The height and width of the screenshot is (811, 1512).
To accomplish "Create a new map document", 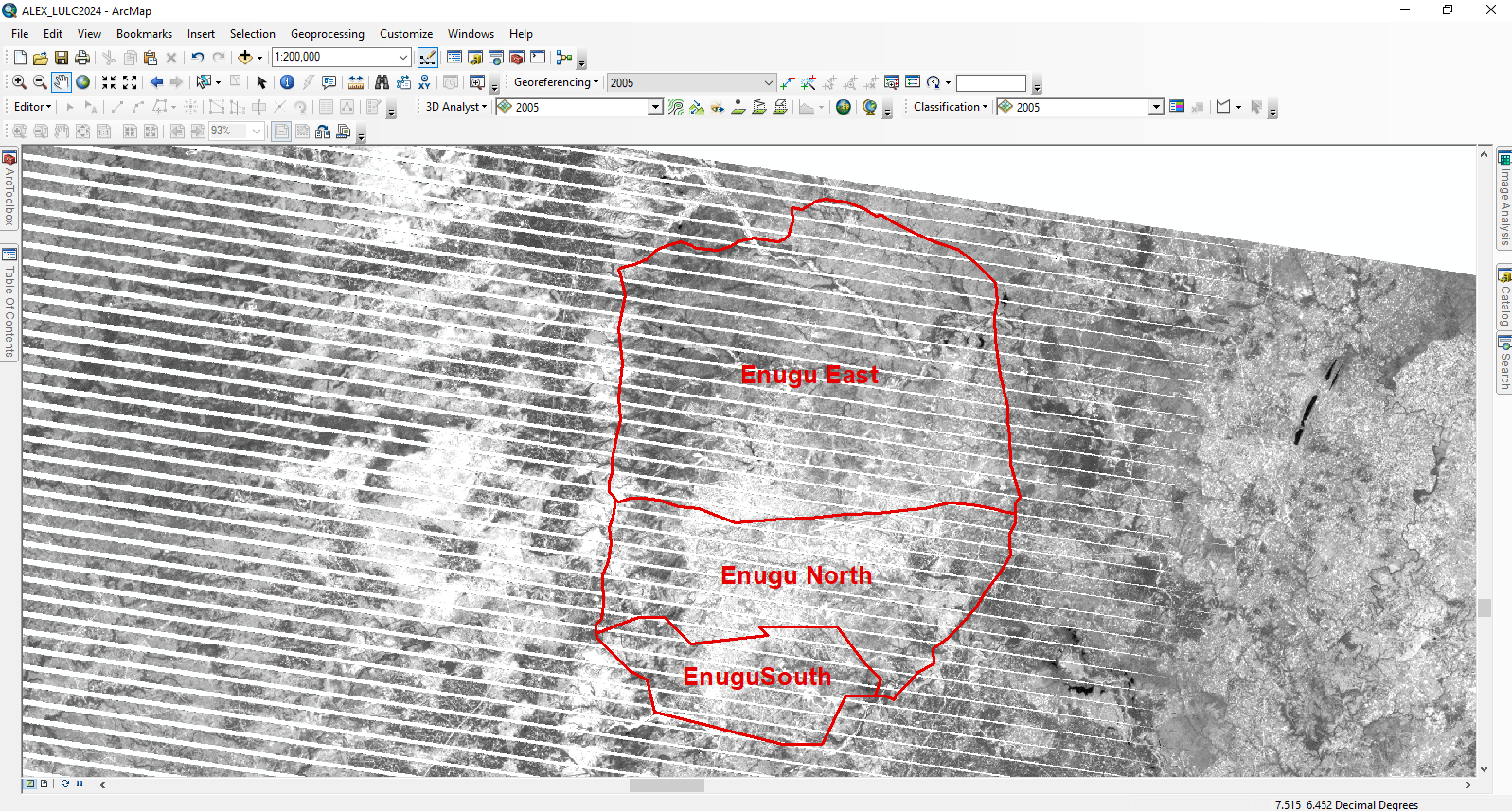I will [x=20, y=58].
